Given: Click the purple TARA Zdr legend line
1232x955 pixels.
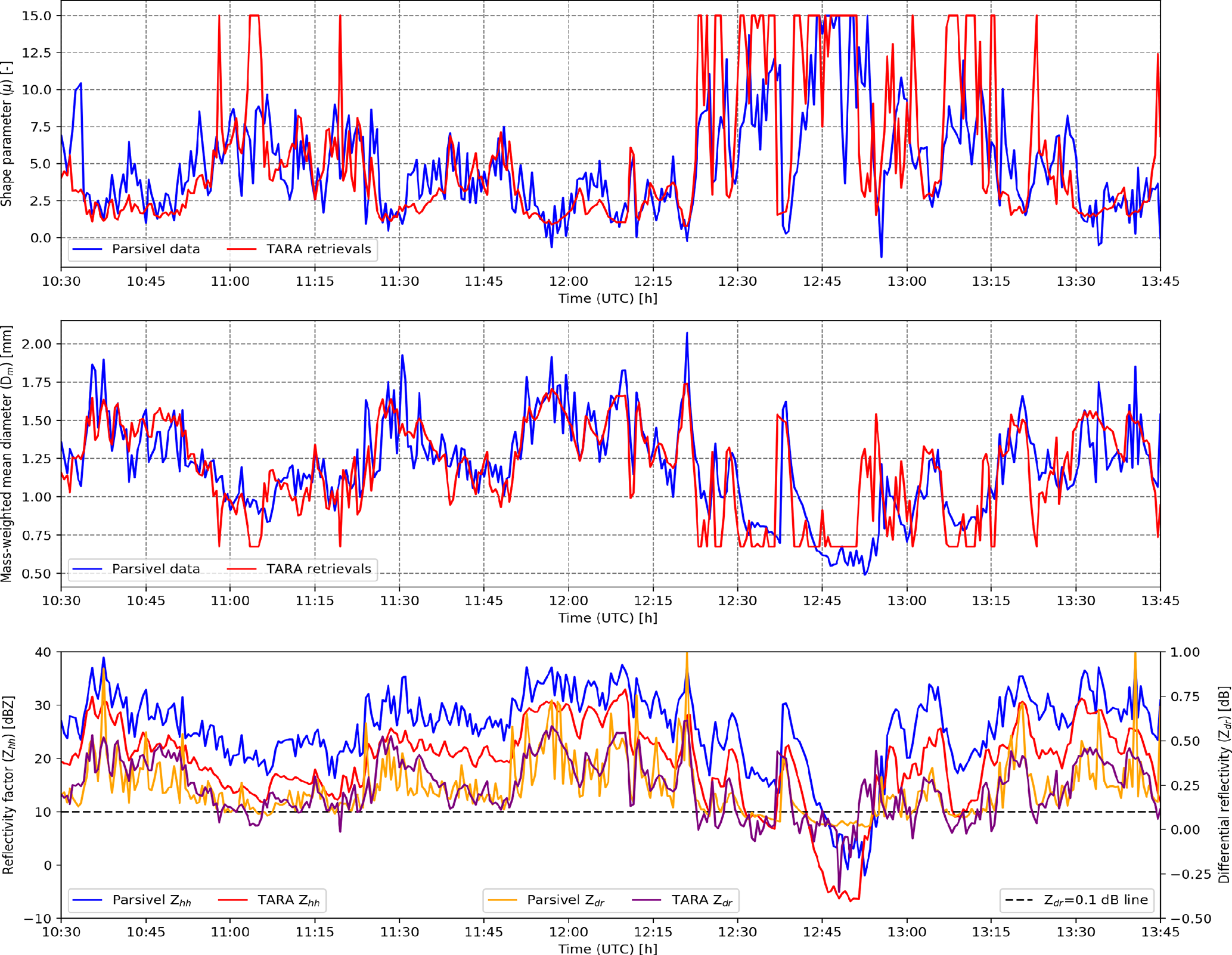Looking at the screenshot, I should tap(647, 900).
